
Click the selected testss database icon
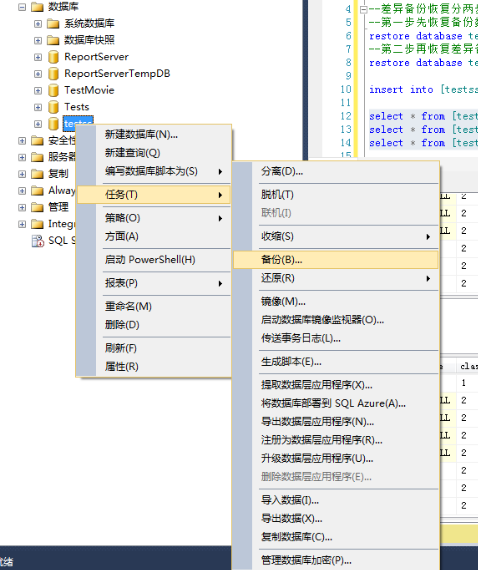[53, 124]
